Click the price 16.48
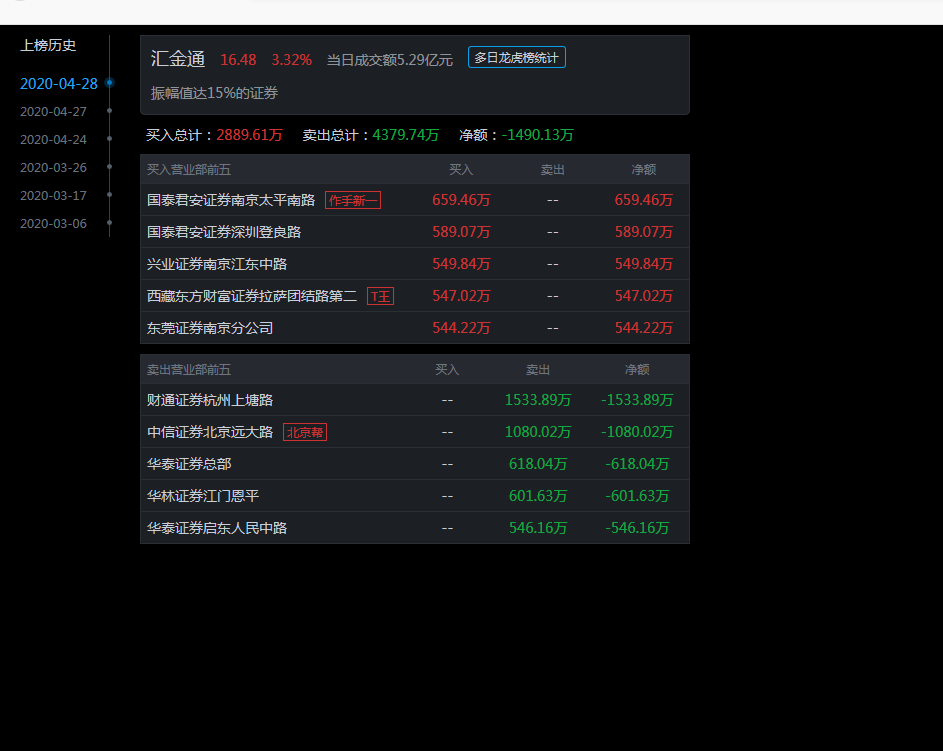 coord(238,60)
